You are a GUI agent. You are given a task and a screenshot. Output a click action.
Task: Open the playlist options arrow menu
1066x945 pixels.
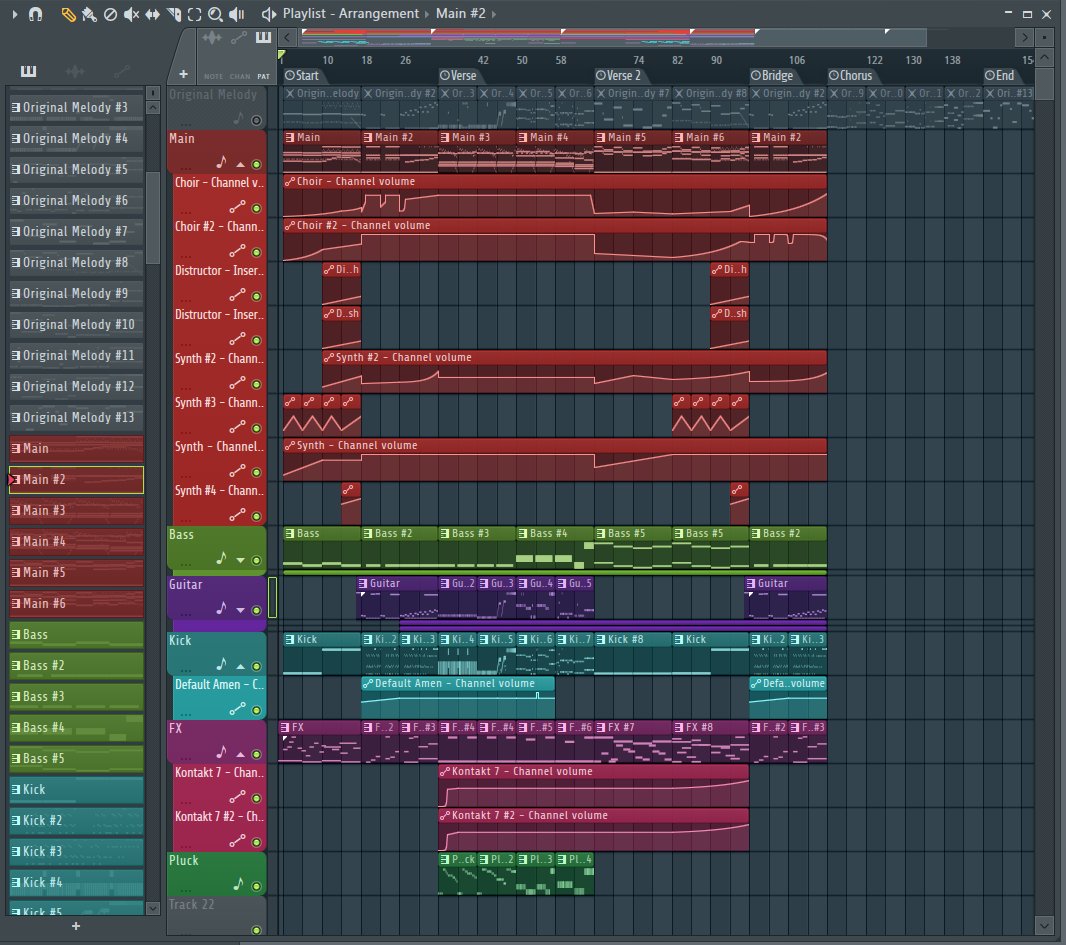coord(14,14)
